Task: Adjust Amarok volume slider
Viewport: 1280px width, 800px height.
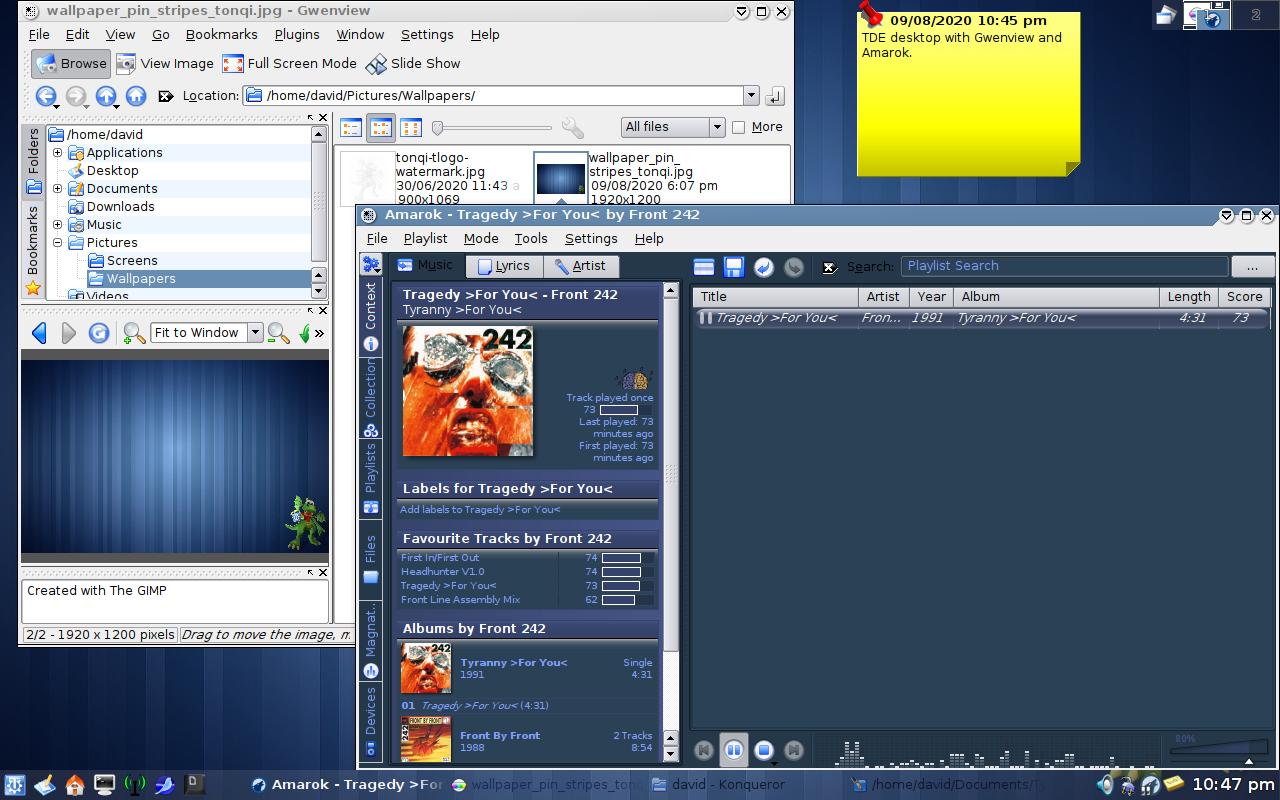Action: [1219, 748]
